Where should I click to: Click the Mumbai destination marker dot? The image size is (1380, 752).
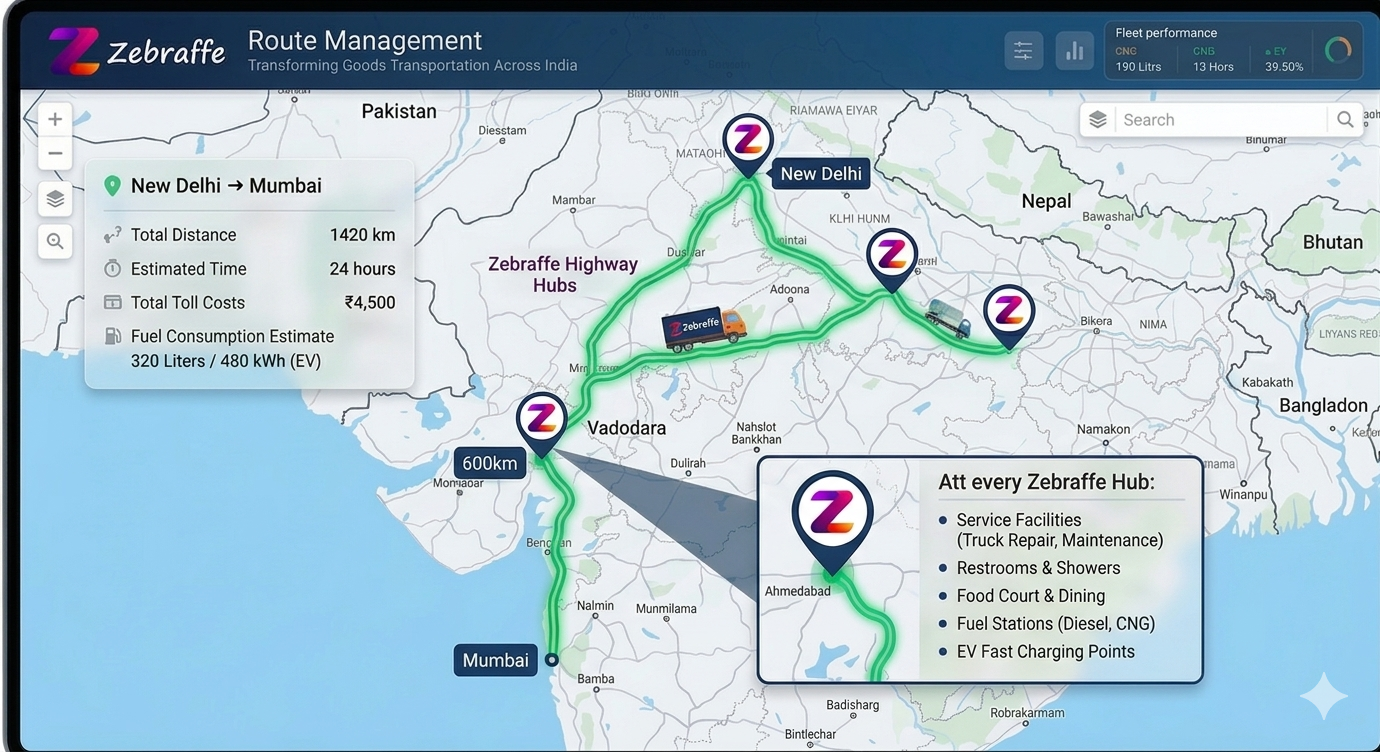click(x=552, y=660)
